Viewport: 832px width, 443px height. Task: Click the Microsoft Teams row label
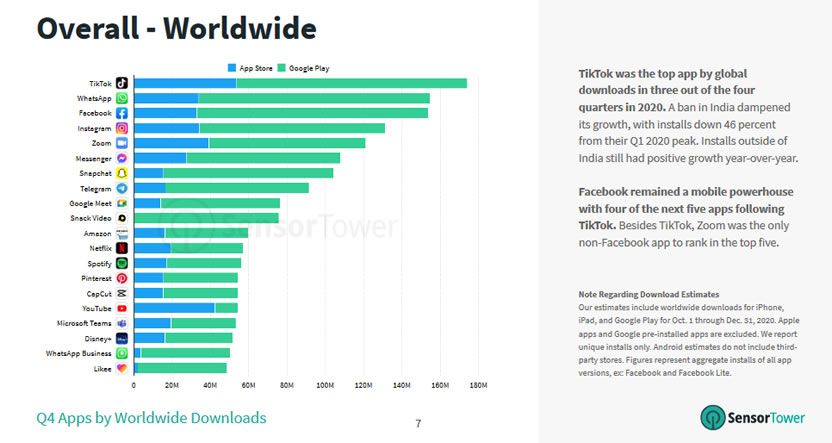point(84,324)
